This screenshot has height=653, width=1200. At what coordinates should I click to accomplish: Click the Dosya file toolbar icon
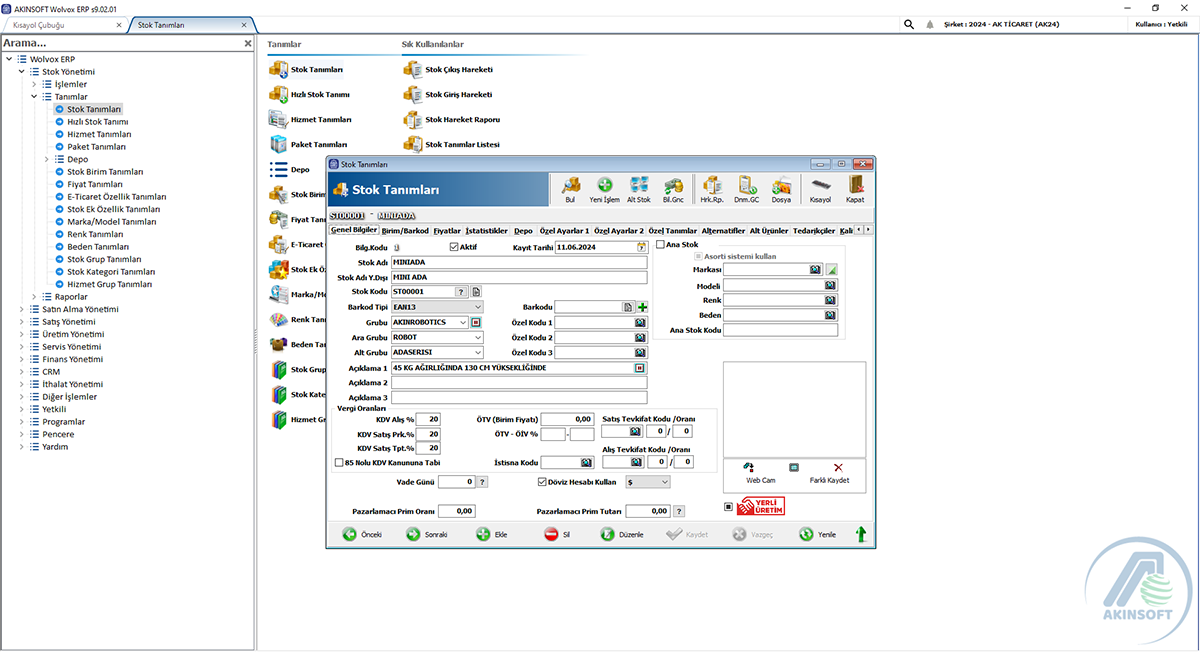[x=780, y=187]
